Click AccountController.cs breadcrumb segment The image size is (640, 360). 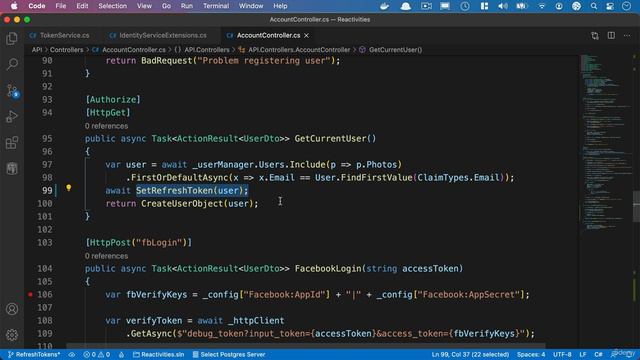tap(129, 50)
